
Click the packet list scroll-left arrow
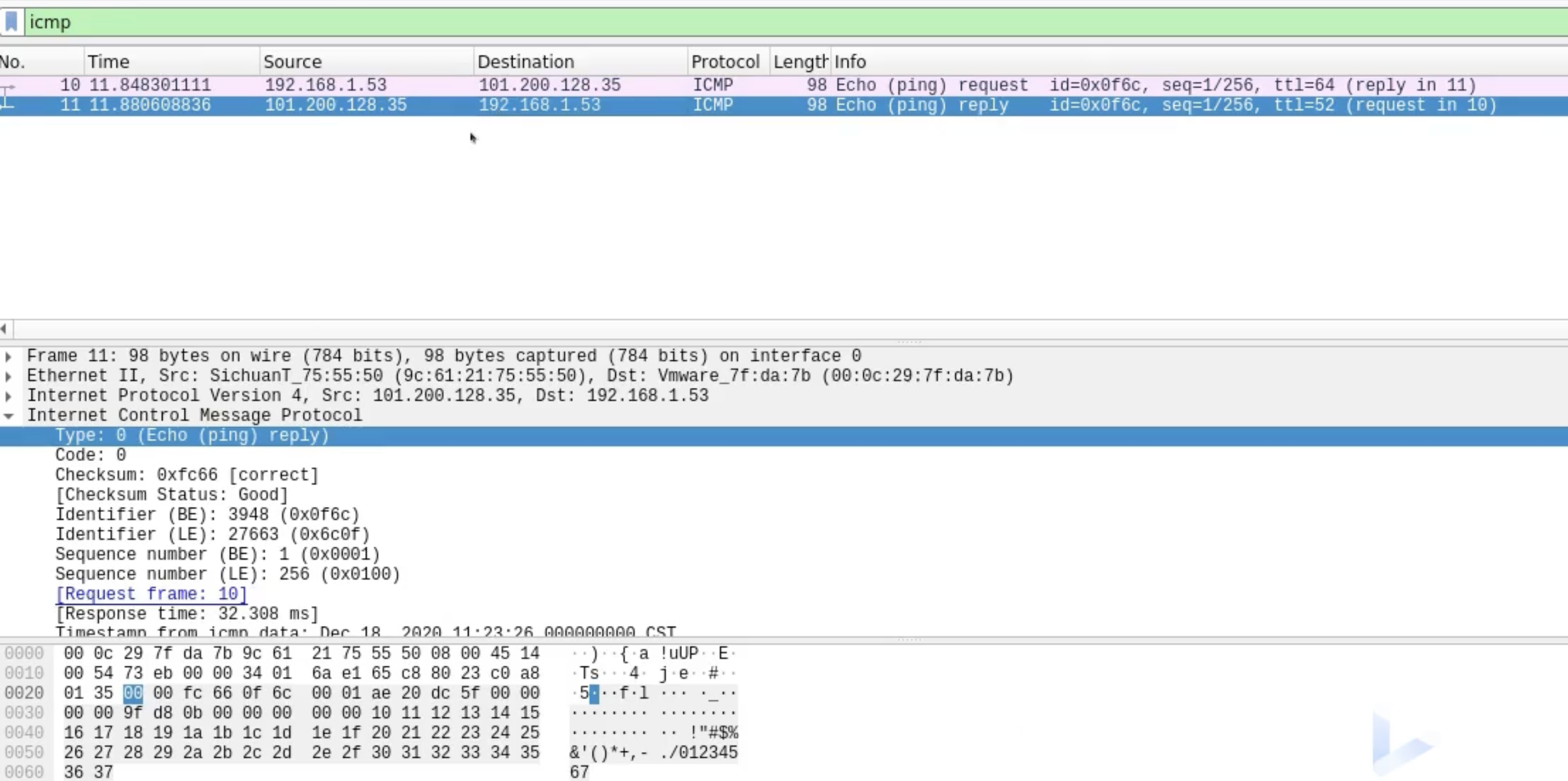tap(4, 329)
